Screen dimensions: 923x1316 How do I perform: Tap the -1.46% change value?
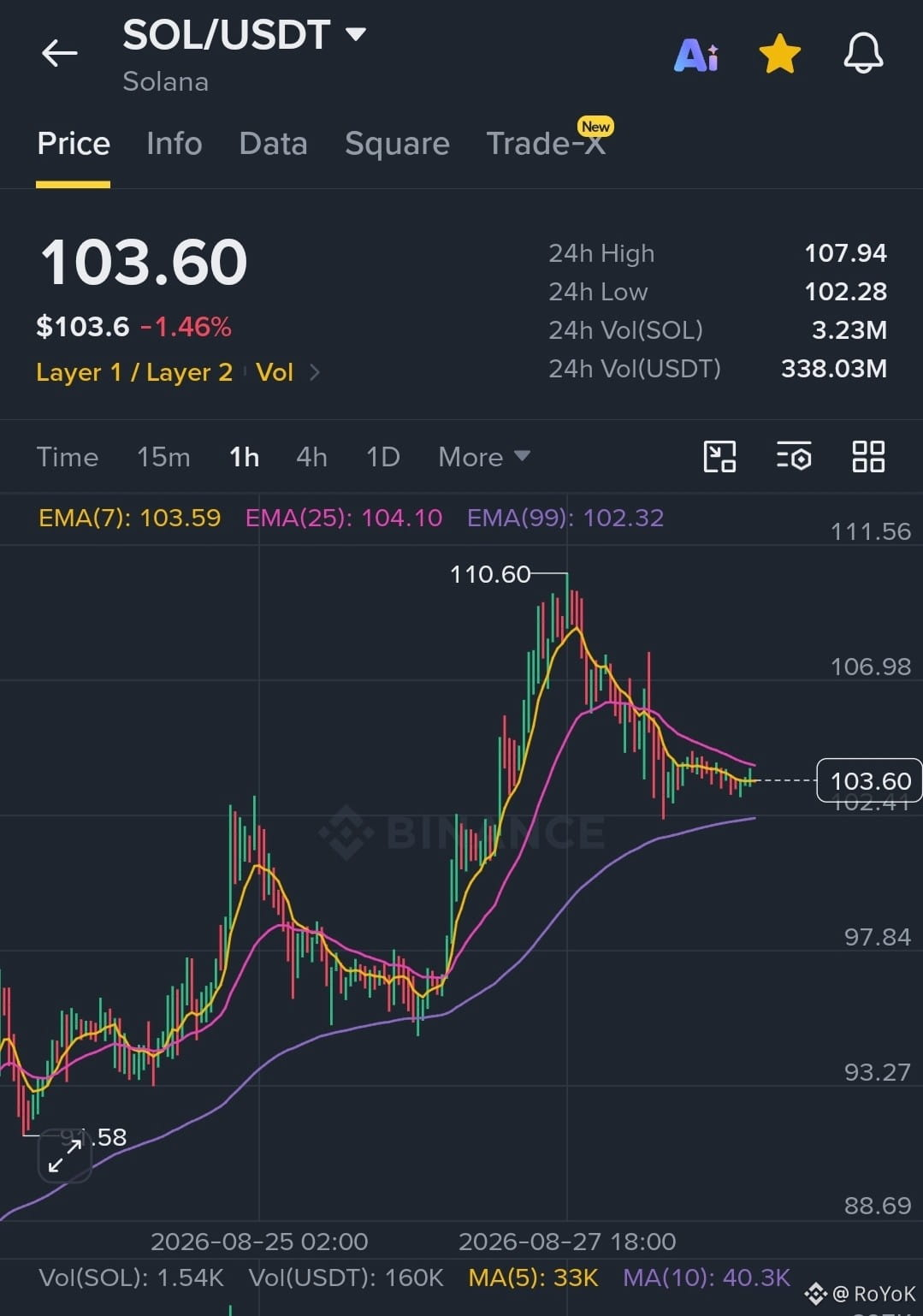[186, 327]
